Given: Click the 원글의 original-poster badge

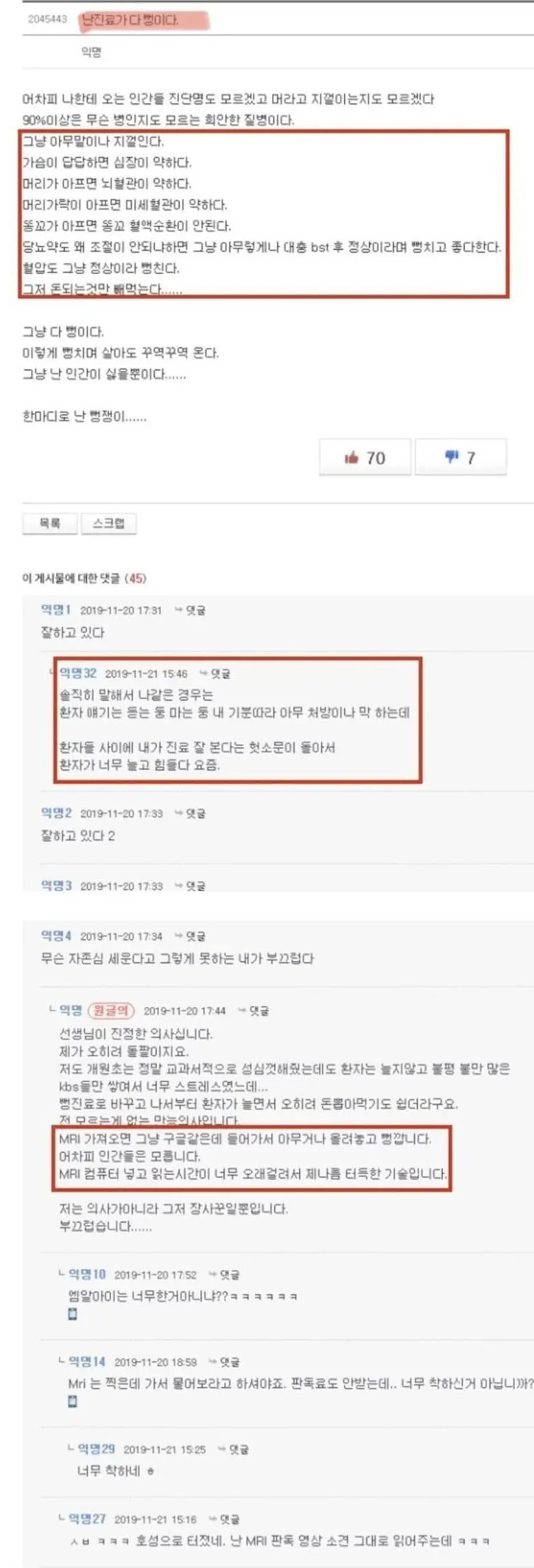Looking at the screenshot, I should tap(111, 1010).
